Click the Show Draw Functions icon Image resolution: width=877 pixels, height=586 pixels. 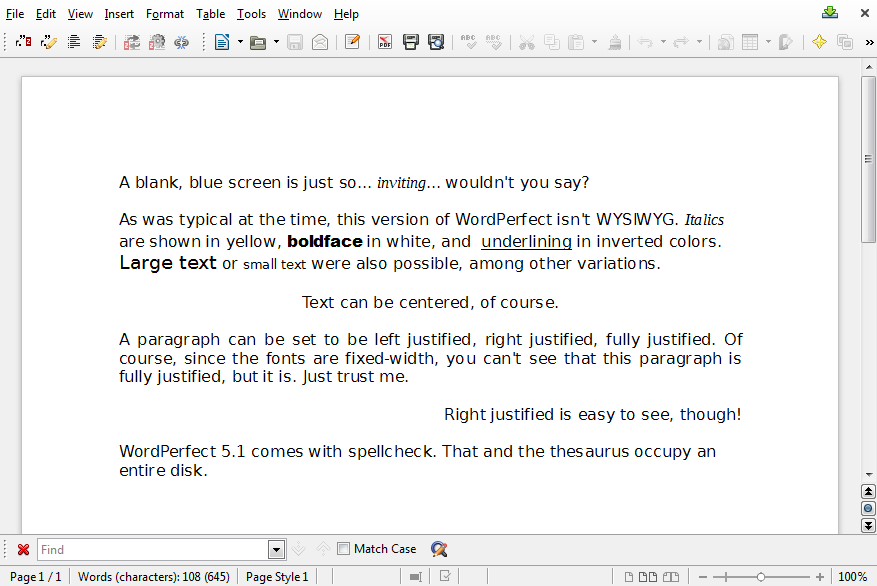pyautogui.click(x=786, y=42)
